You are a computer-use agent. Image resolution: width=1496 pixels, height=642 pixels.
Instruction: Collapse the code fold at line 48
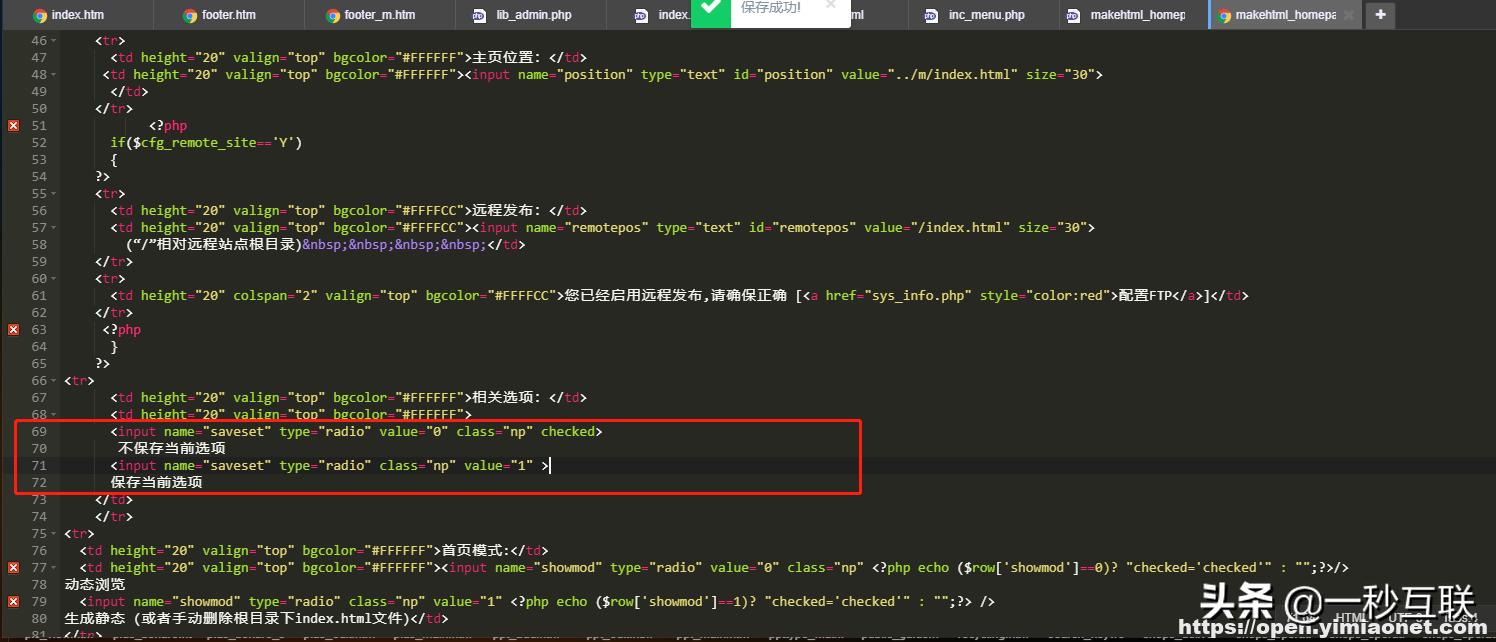click(x=53, y=74)
